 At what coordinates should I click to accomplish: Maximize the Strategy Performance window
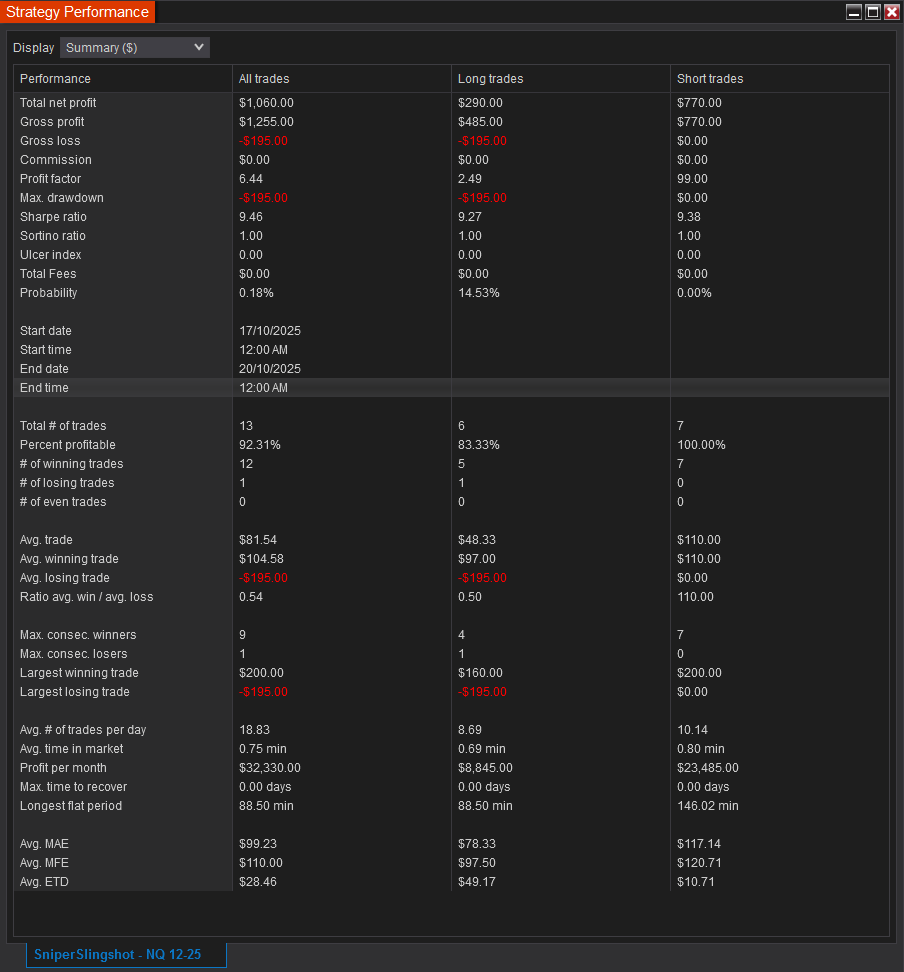coord(872,12)
